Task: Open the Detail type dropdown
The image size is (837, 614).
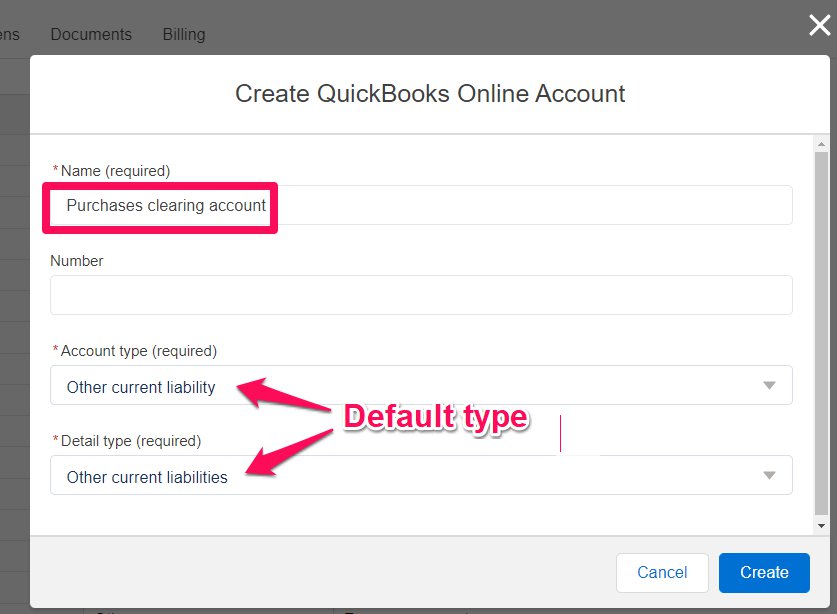Action: 421,475
